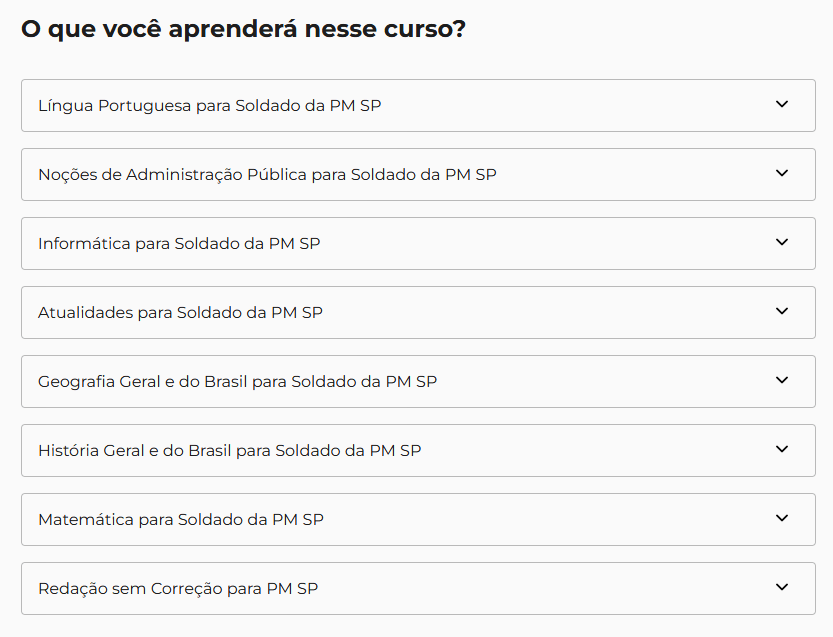833x637 pixels.
Task: Select the Matemática para Soldado label
Action: coord(181,519)
